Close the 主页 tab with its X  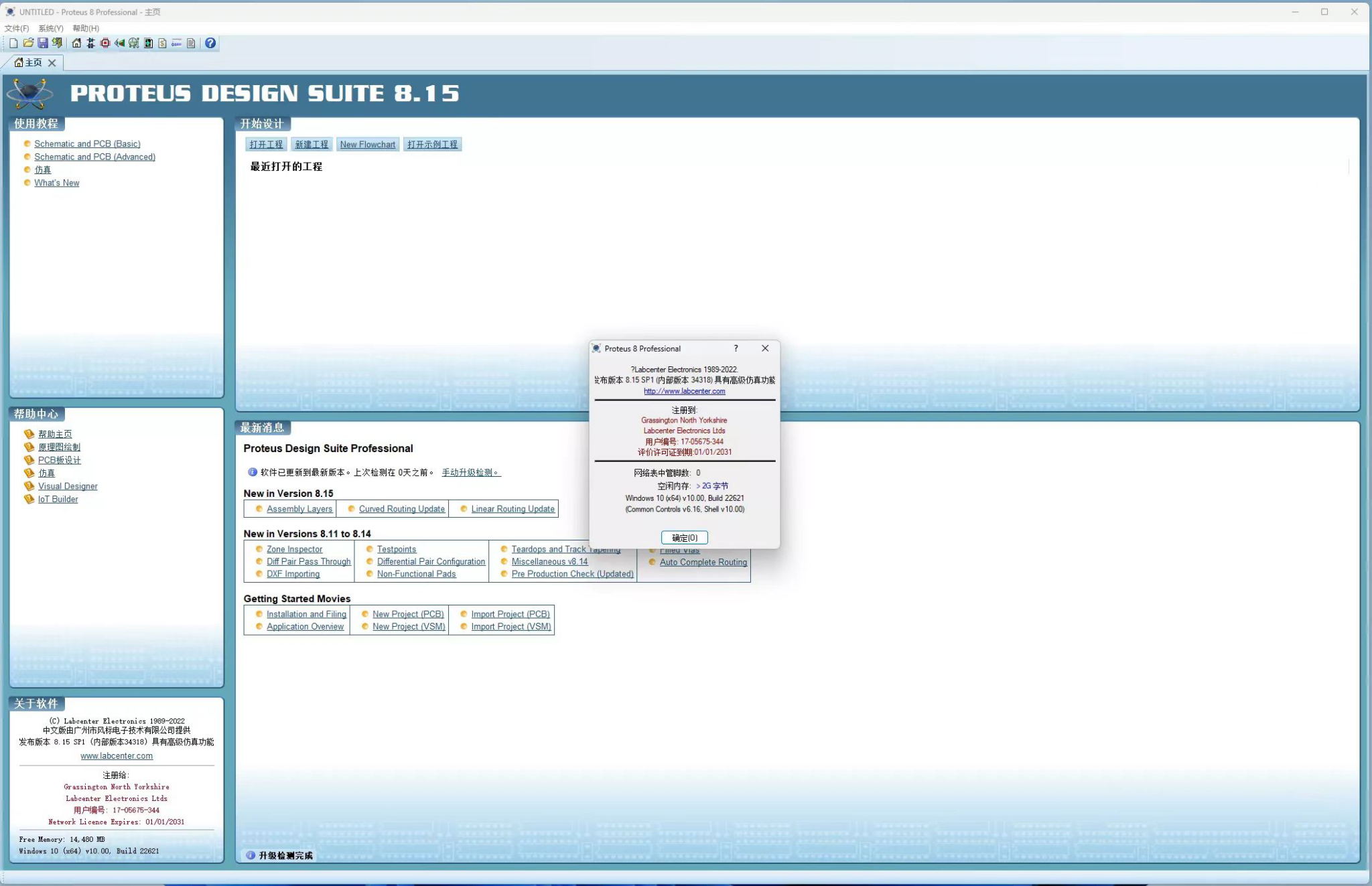tap(52, 62)
